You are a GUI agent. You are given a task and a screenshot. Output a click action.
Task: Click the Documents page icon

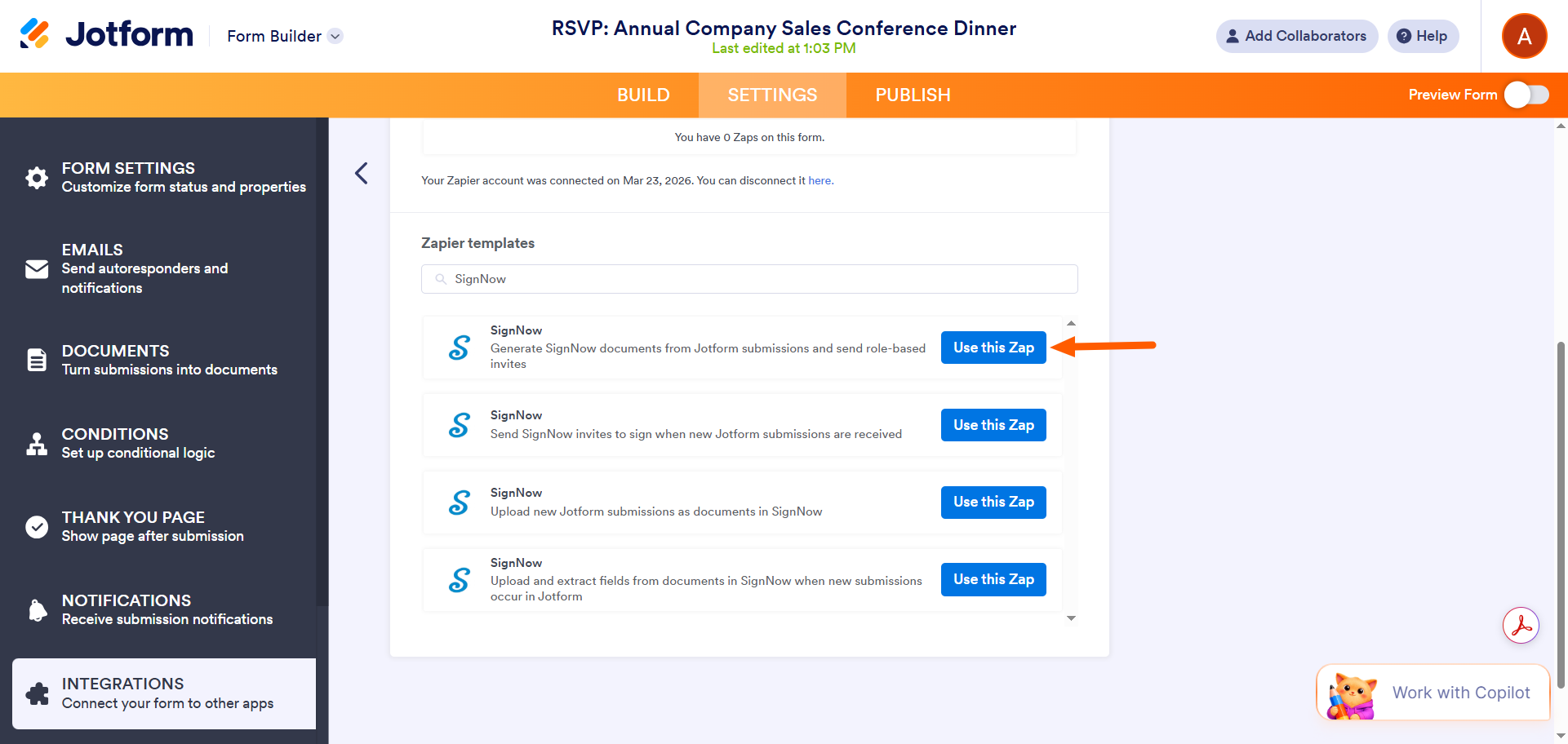(x=37, y=360)
